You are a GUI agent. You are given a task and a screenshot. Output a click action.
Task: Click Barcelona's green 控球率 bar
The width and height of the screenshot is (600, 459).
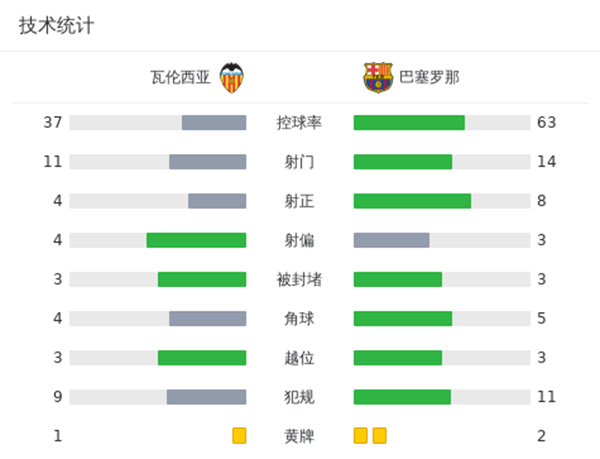(409, 123)
